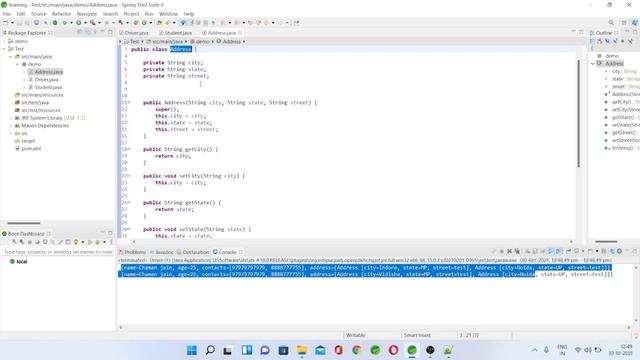
Task: Click the Boot Dashboard lightbulb icon
Action: [76, 242]
